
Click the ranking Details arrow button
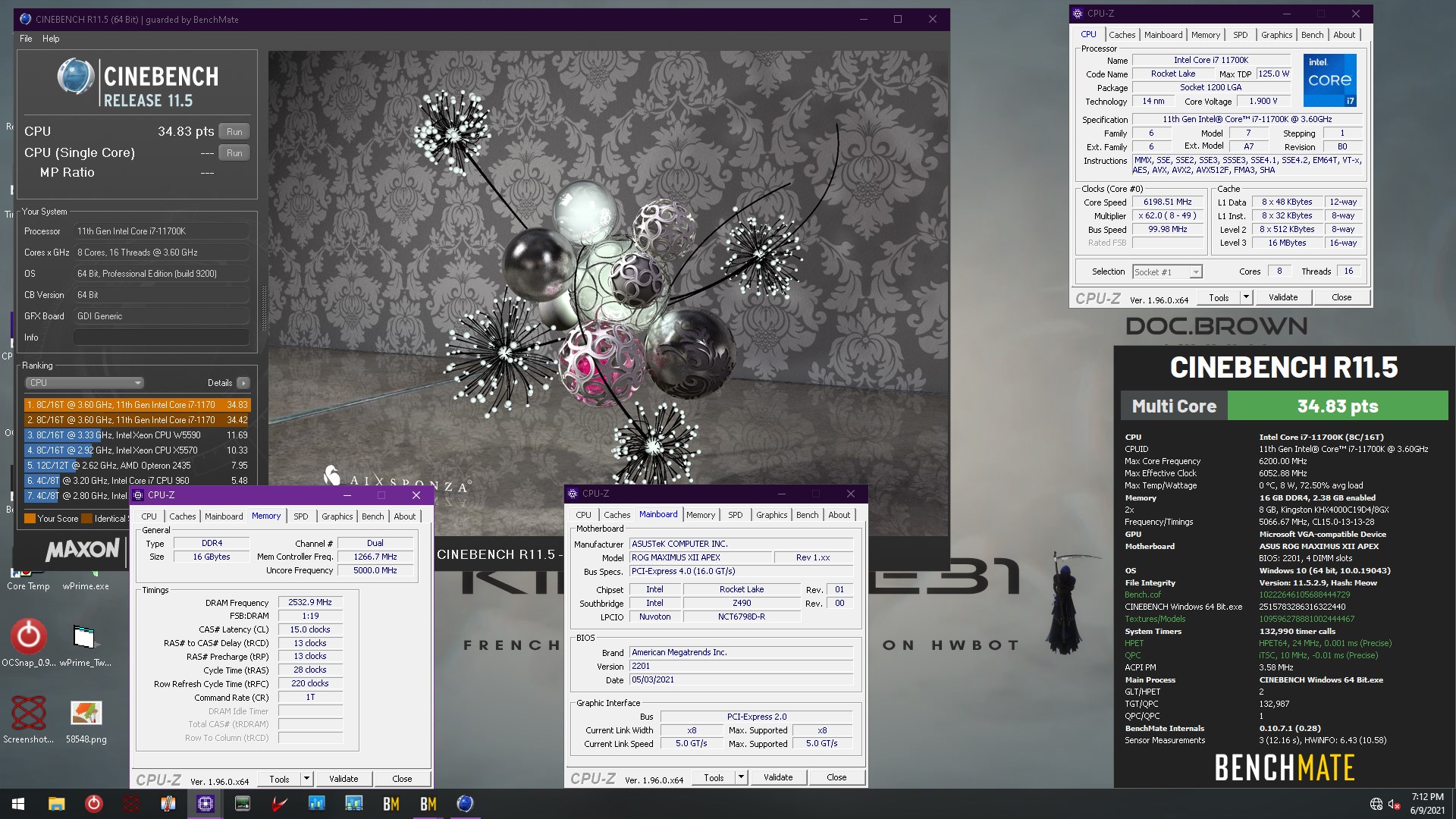243,383
